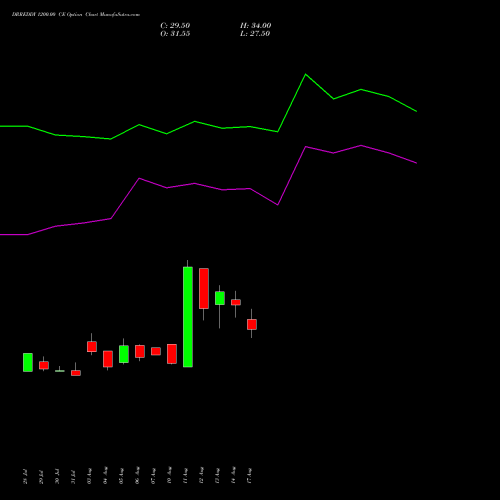Click the 28 Jul date label on the axis
500x500 pixels.
click(x=25, y=476)
